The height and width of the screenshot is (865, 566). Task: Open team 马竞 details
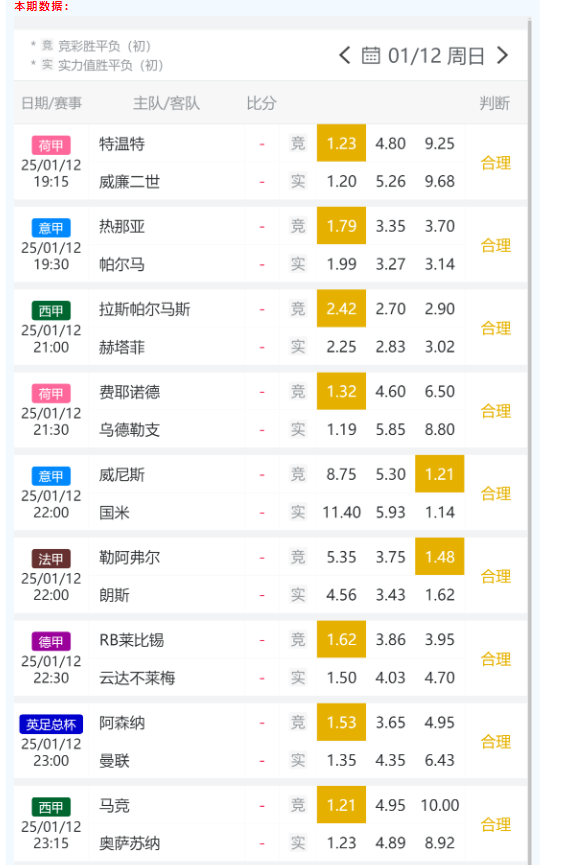pos(114,805)
